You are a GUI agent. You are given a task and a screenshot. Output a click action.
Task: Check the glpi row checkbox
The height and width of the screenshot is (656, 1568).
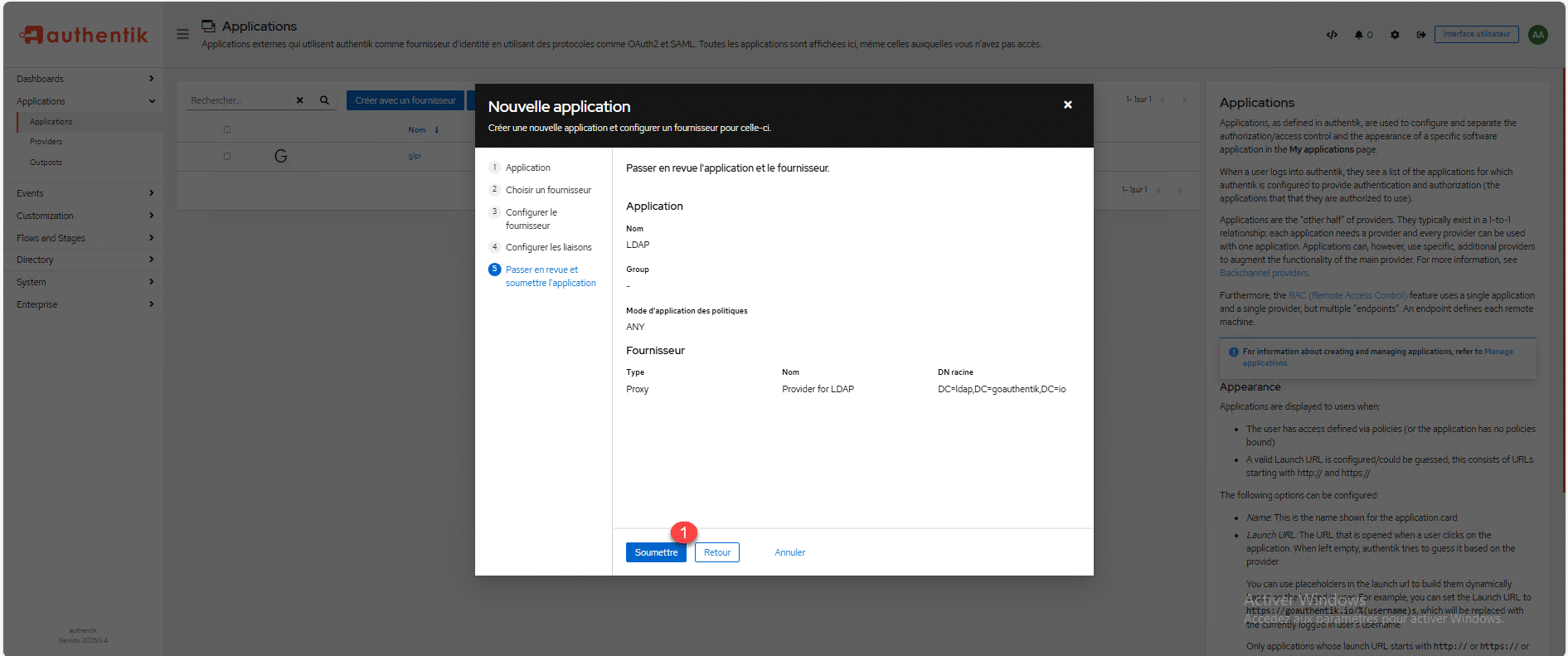pyautogui.click(x=227, y=156)
